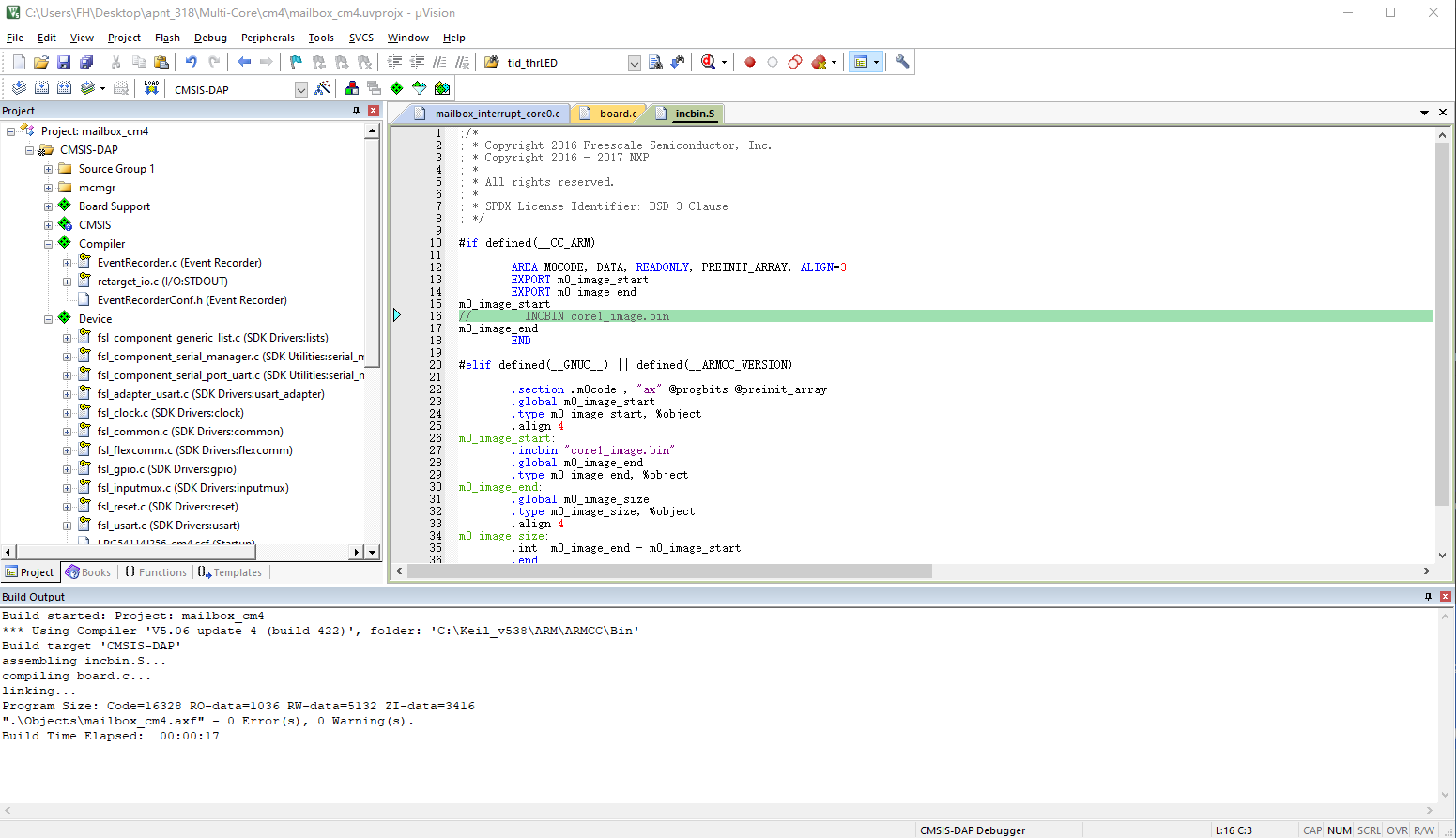Click the Configuration wrench icon
Image resolution: width=1456 pixels, height=838 pixels.
[902, 62]
